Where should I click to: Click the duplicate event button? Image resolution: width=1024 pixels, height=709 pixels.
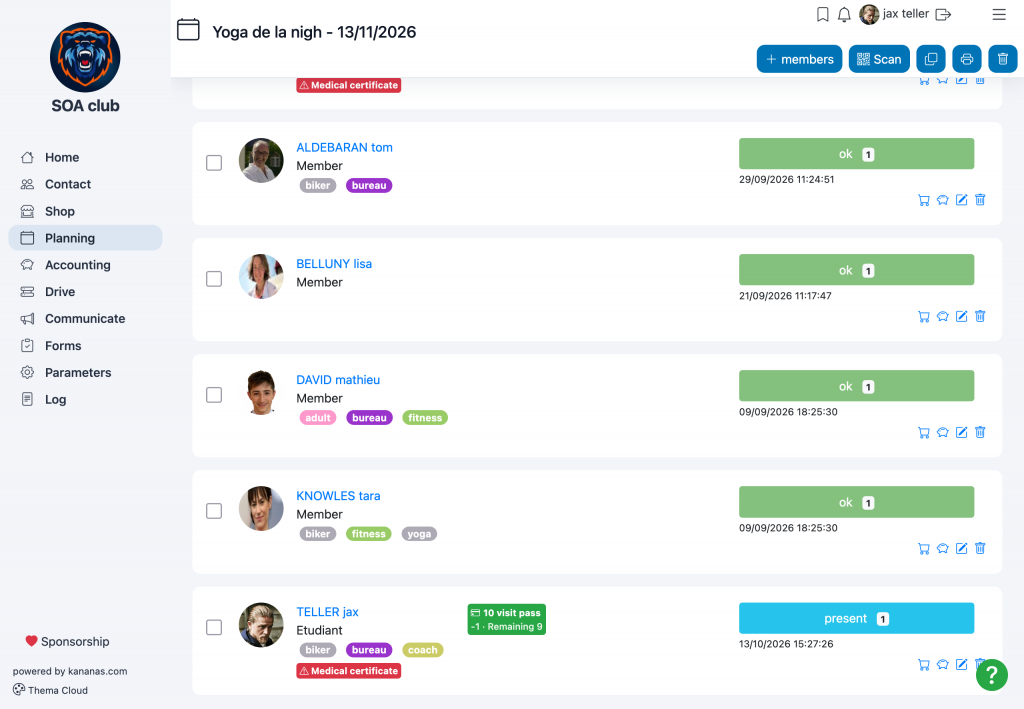click(931, 59)
